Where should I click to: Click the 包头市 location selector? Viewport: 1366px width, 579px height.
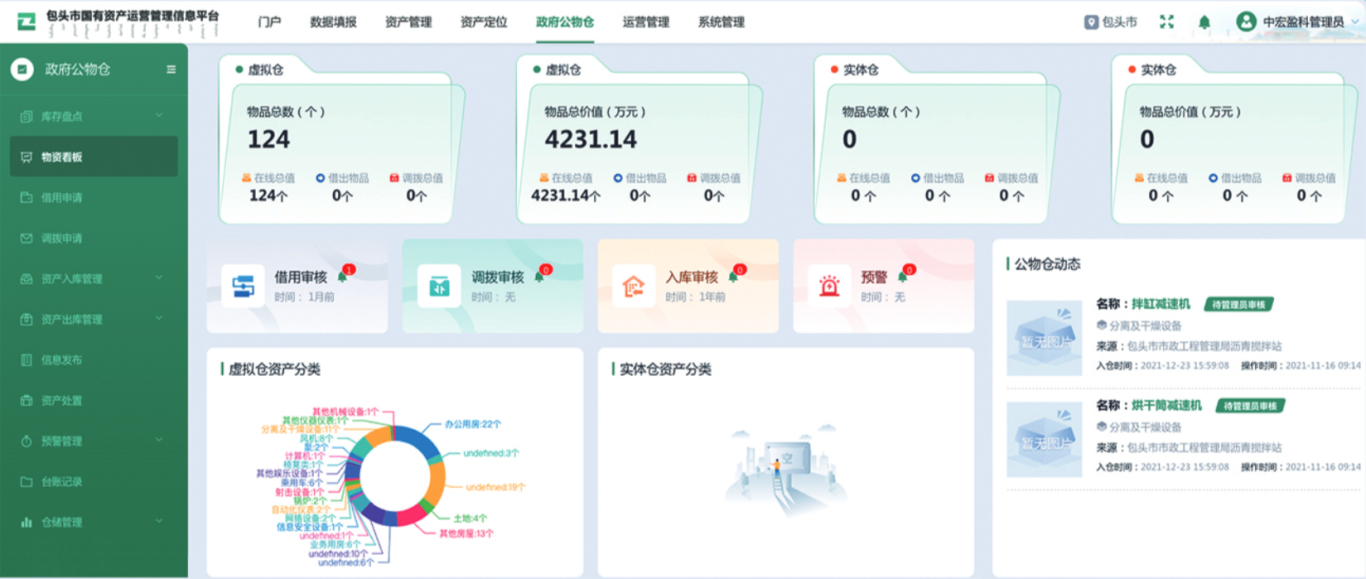(1111, 22)
